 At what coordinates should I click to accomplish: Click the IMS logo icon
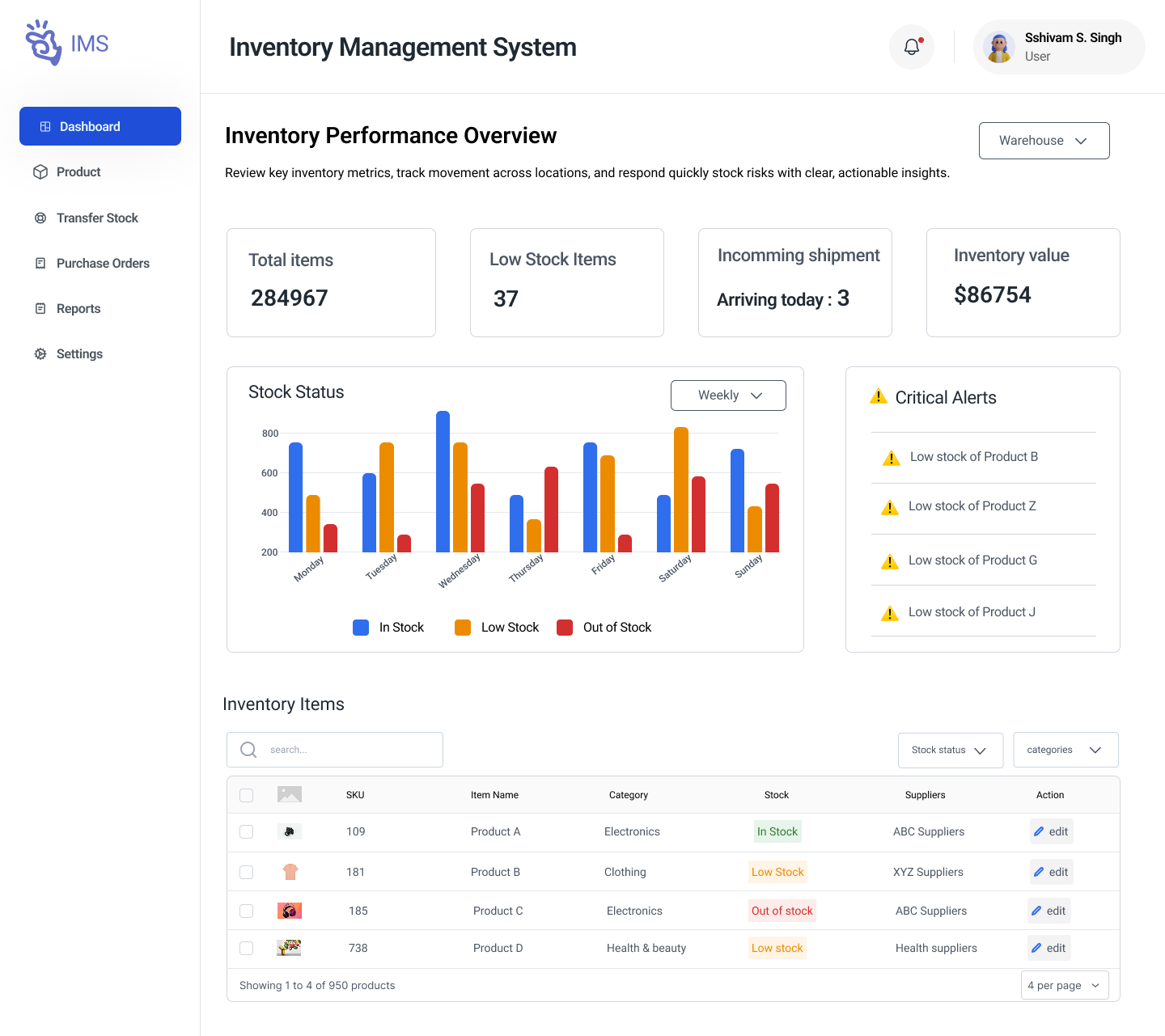(x=42, y=42)
